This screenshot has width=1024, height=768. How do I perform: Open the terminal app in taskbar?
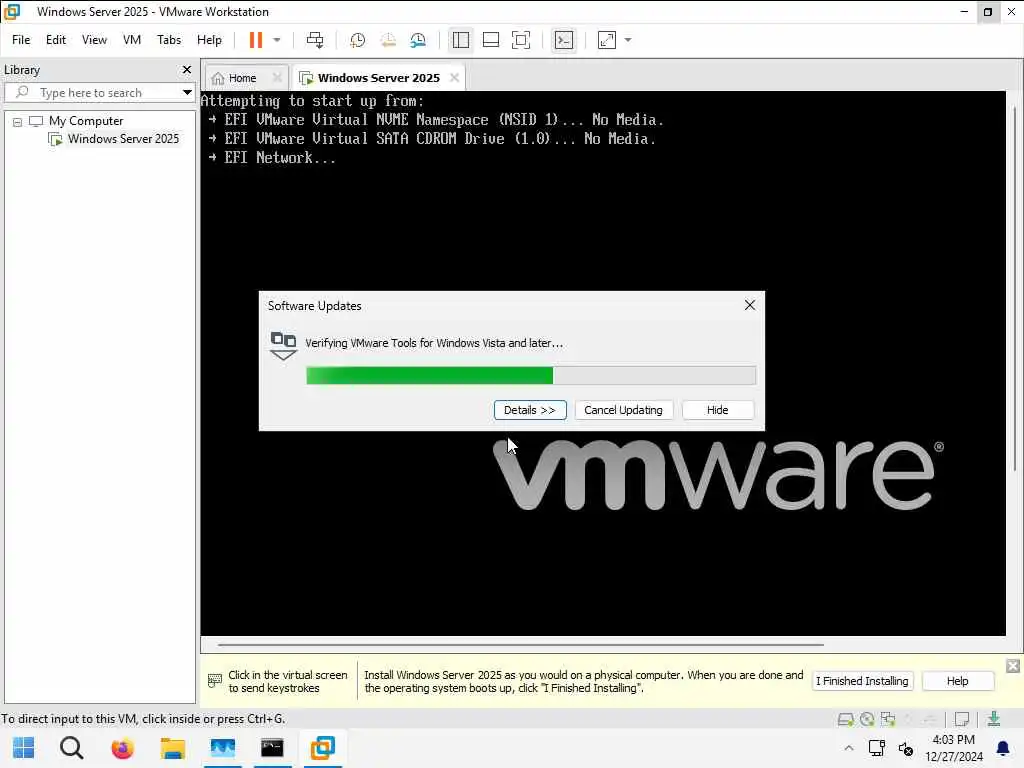tap(272, 748)
